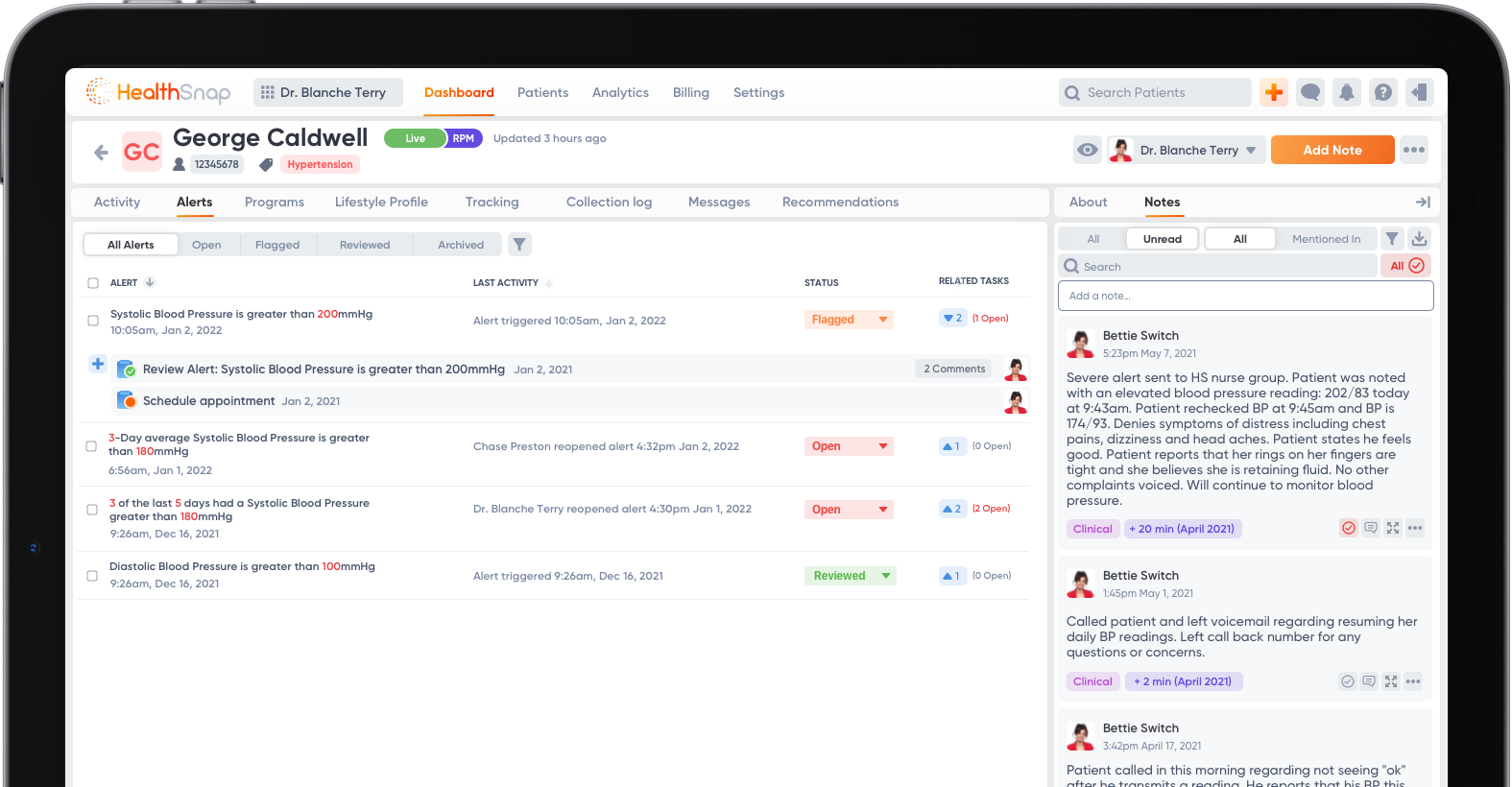Check the Systolic 200mmHg alert checkbox
The image size is (1512, 787).
(x=93, y=321)
